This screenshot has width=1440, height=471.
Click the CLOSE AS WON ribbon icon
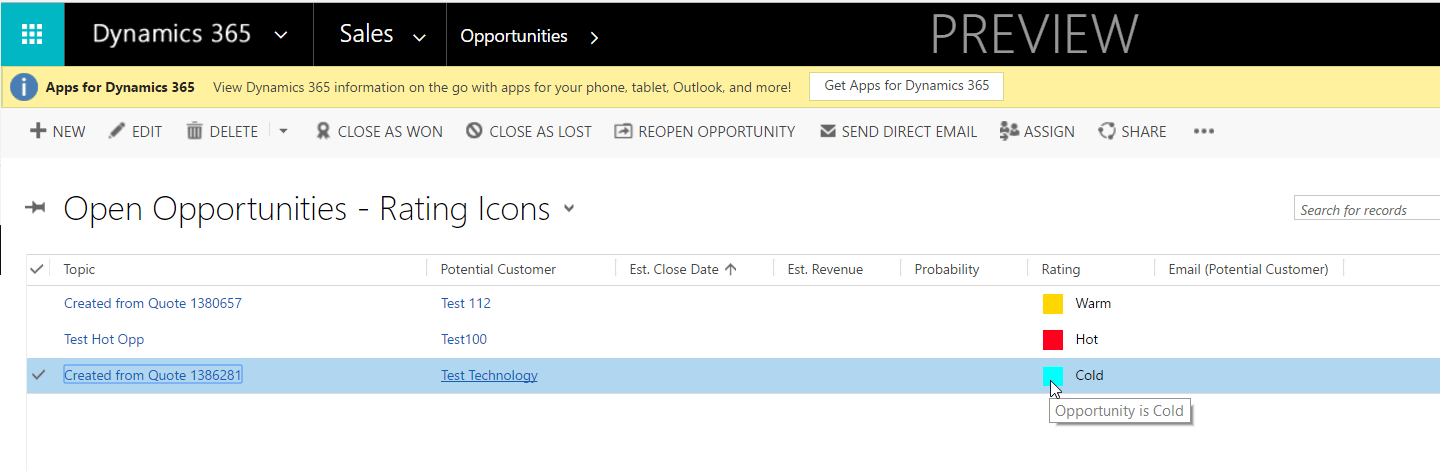323,131
